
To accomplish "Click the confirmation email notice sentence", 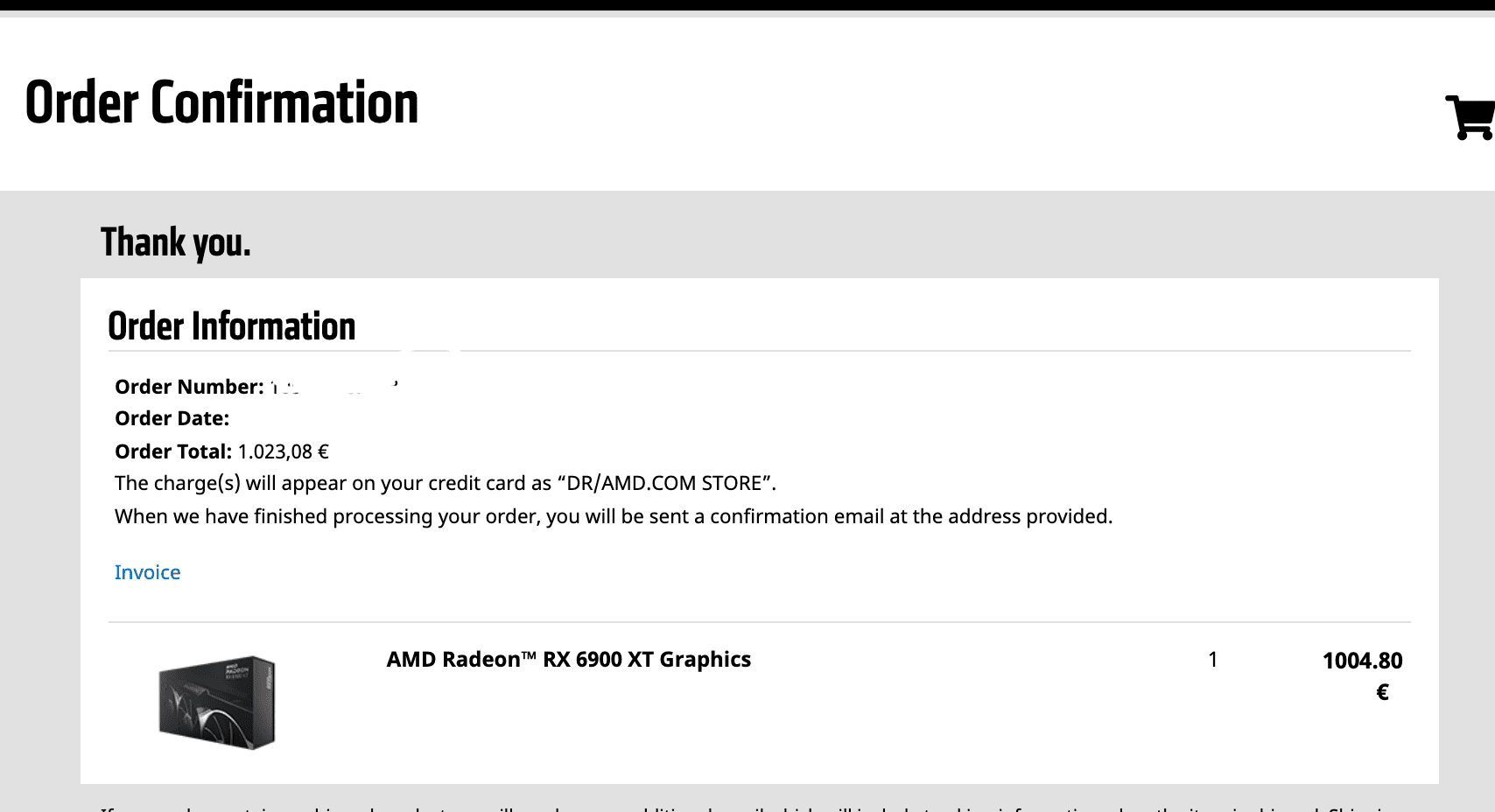I will coord(613,516).
